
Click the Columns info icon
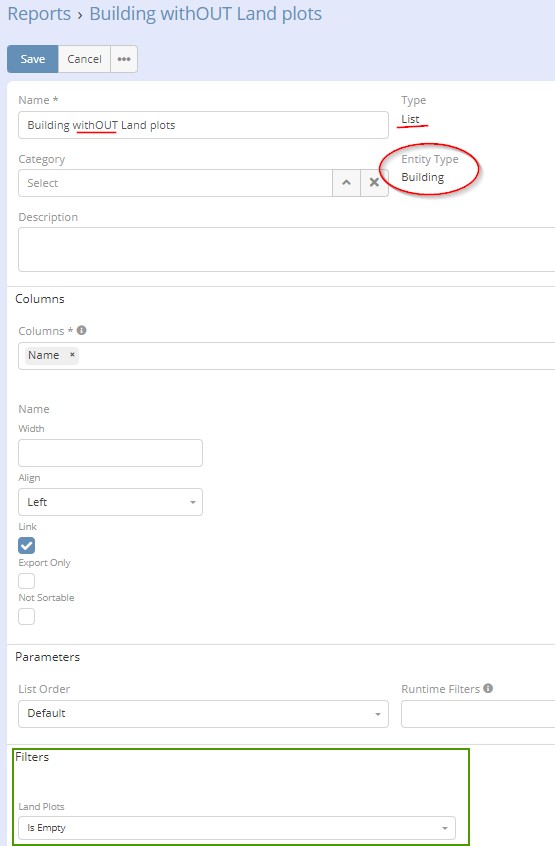tap(81, 330)
